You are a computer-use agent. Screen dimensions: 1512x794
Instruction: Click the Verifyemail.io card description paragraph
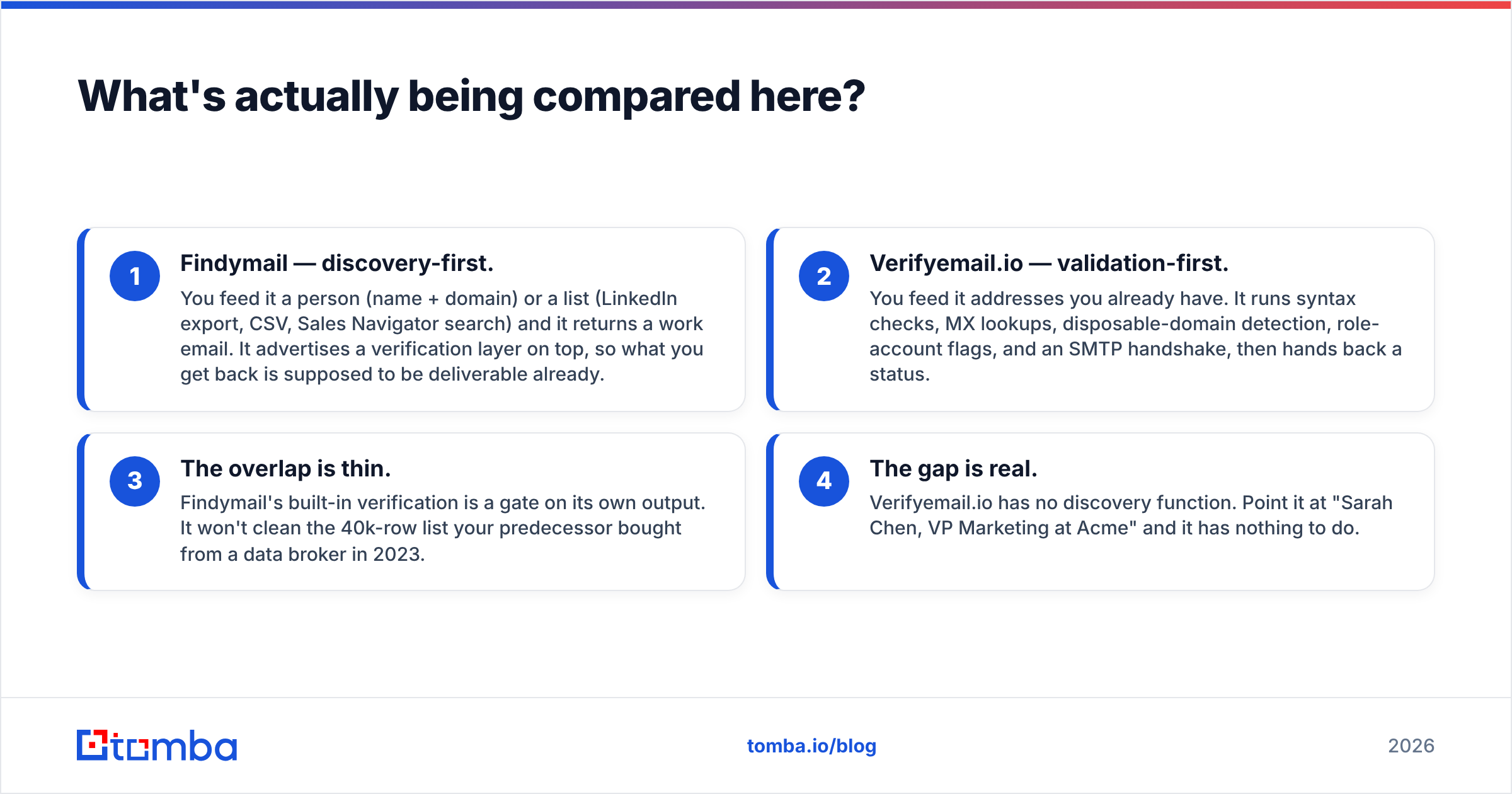pos(1135,337)
